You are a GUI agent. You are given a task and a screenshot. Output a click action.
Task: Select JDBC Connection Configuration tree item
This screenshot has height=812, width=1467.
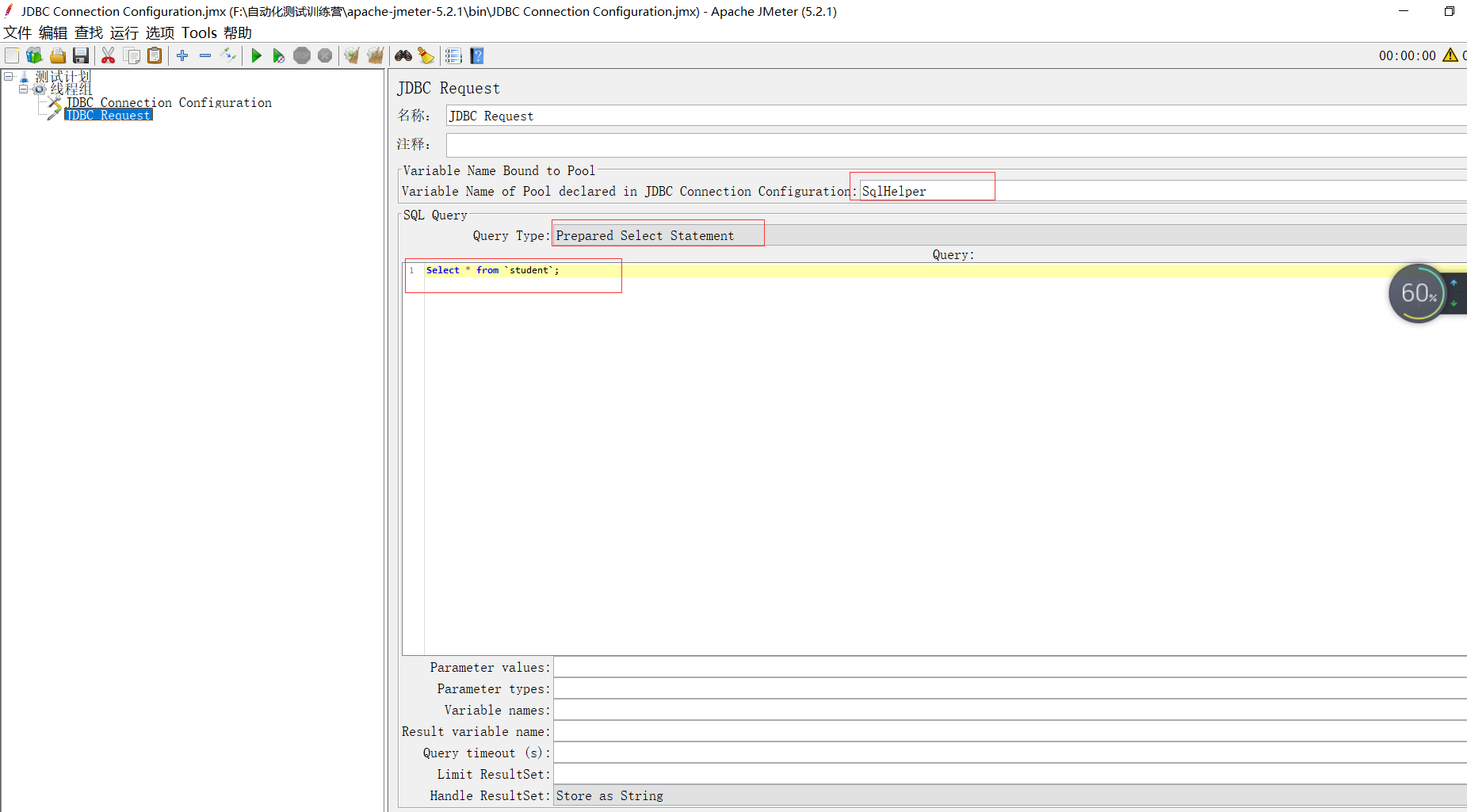(169, 102)
